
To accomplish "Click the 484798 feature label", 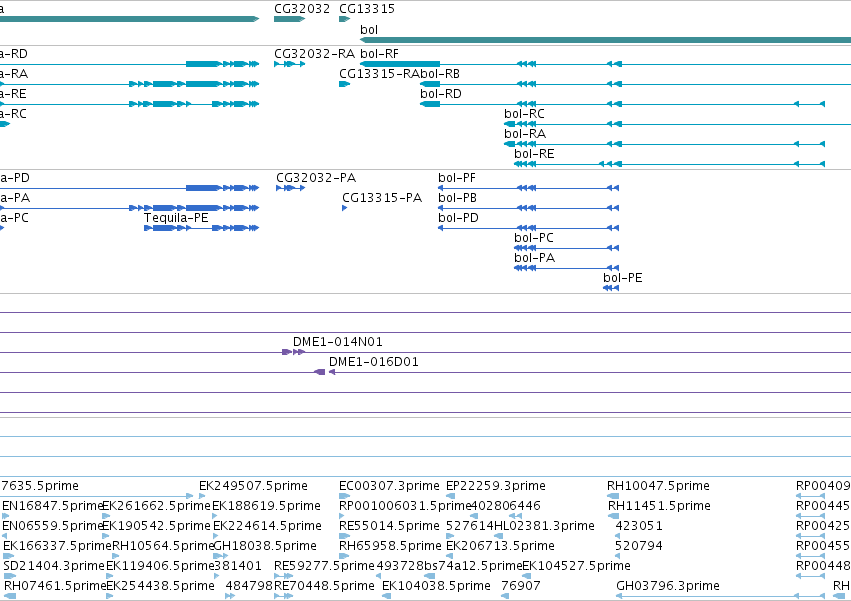I will click(249, 586).
